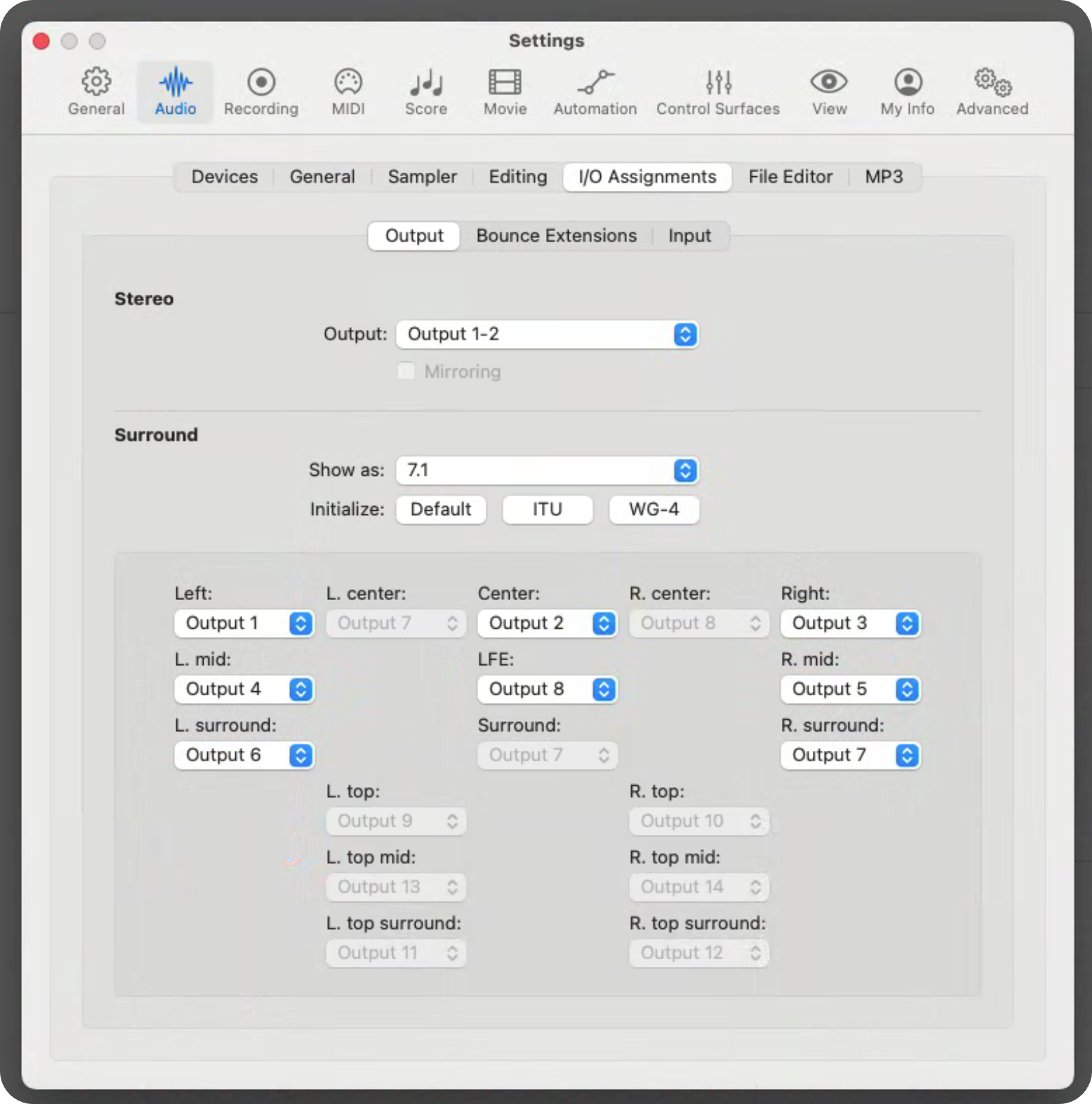Open the L. surround Output 6 dropdown

click(x=244, y=755)
